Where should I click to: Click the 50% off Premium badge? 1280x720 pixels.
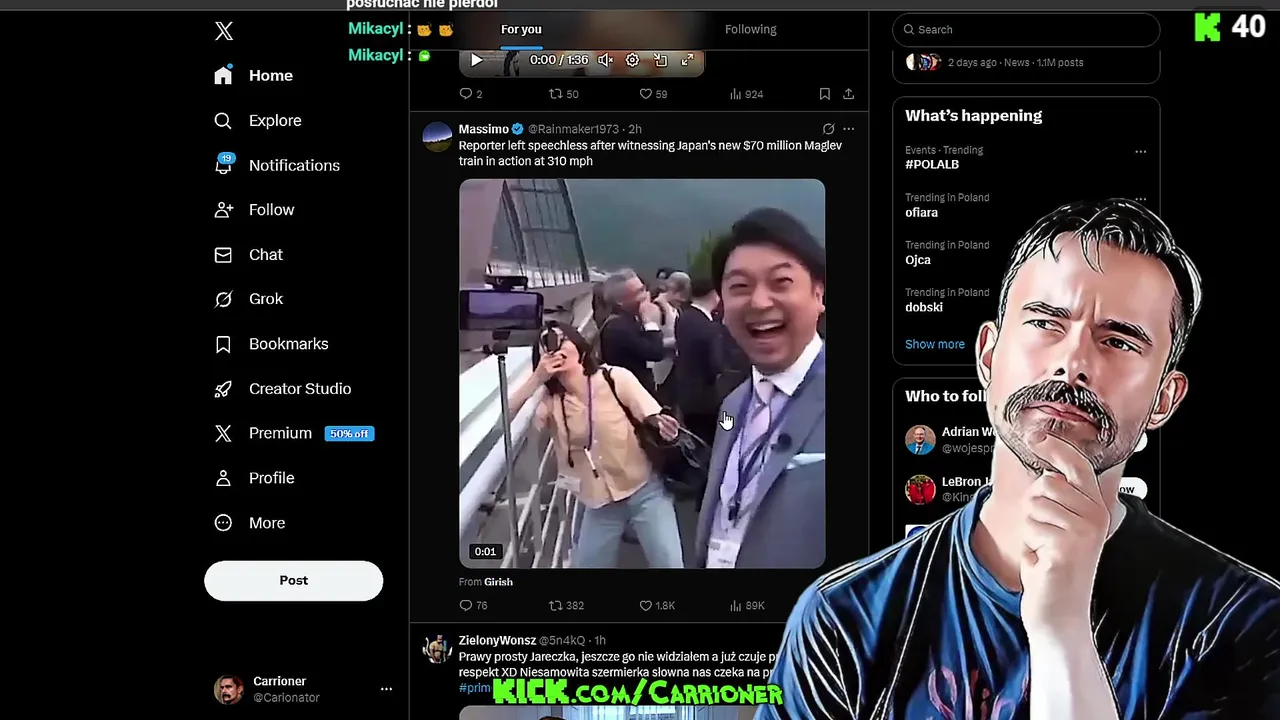350,434
